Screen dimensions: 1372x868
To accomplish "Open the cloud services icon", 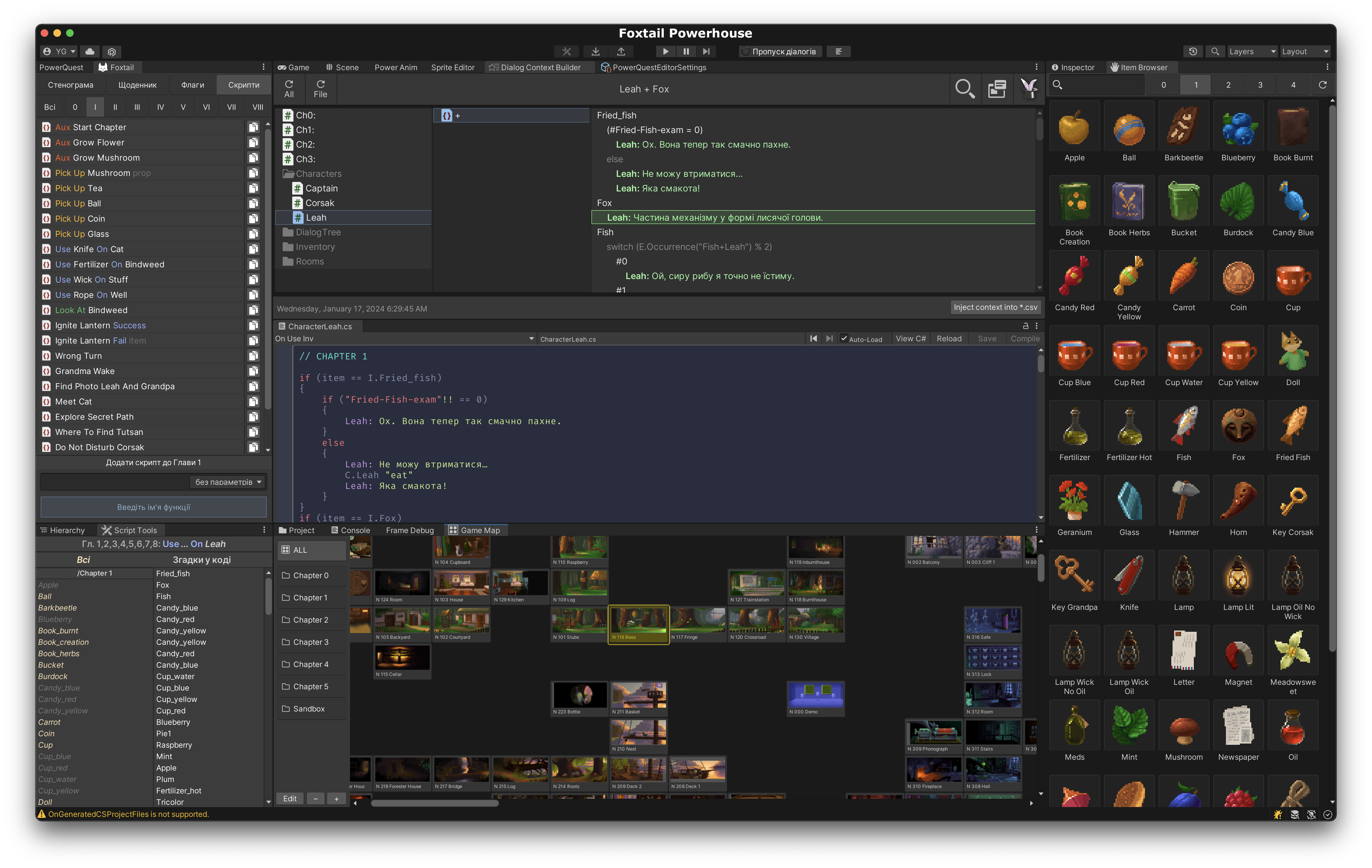I will coord(90,51).
